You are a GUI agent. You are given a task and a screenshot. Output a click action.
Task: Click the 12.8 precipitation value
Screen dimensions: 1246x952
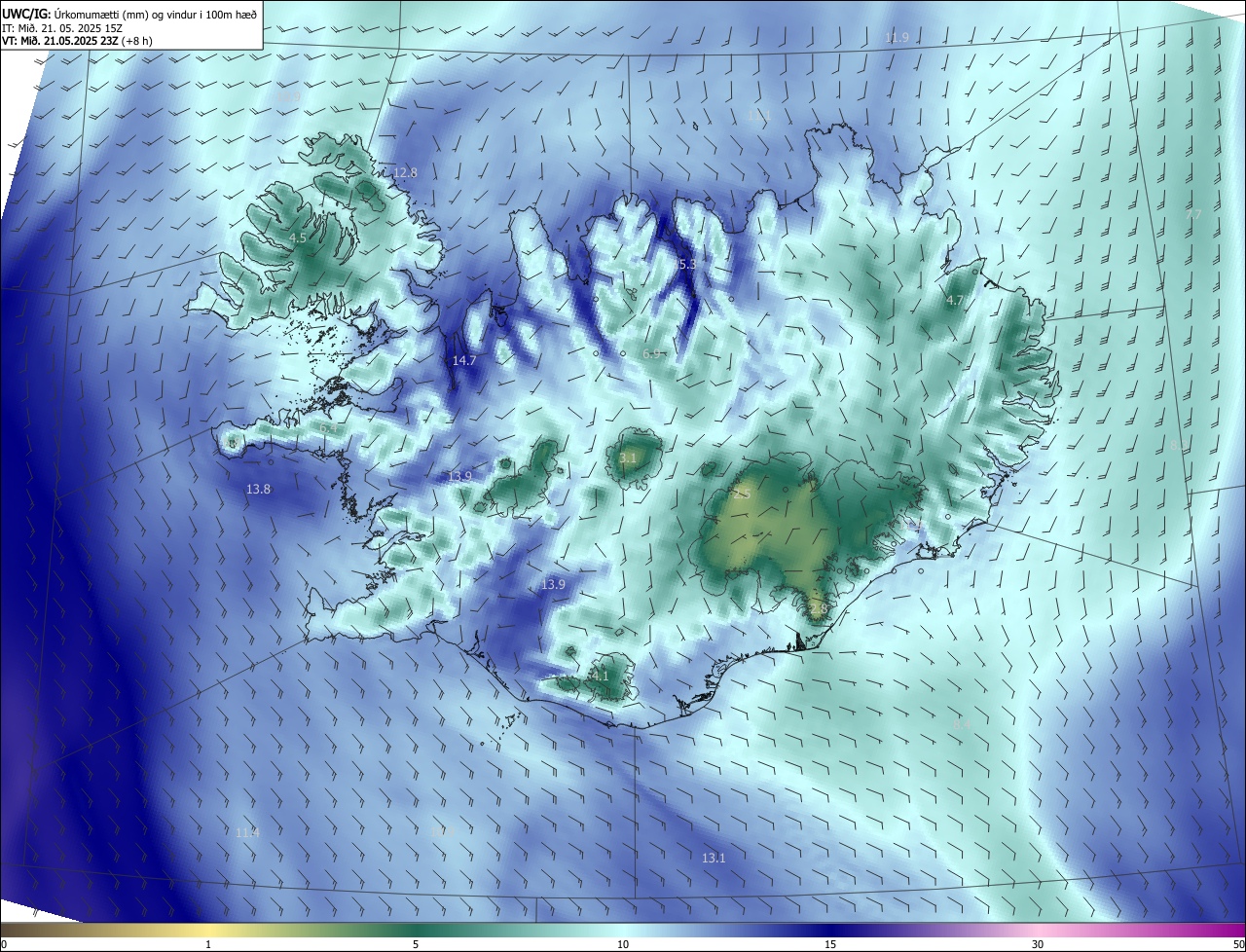[405, 173]
